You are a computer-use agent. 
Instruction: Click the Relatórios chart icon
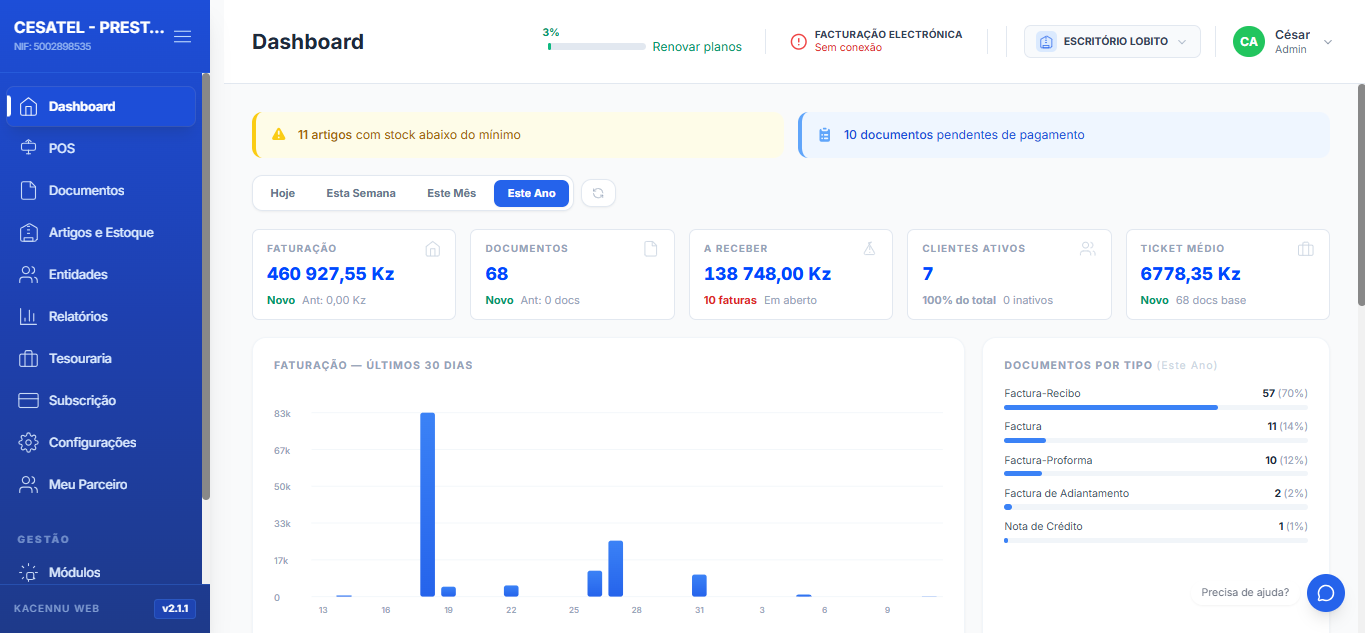[x=29, y=316]
